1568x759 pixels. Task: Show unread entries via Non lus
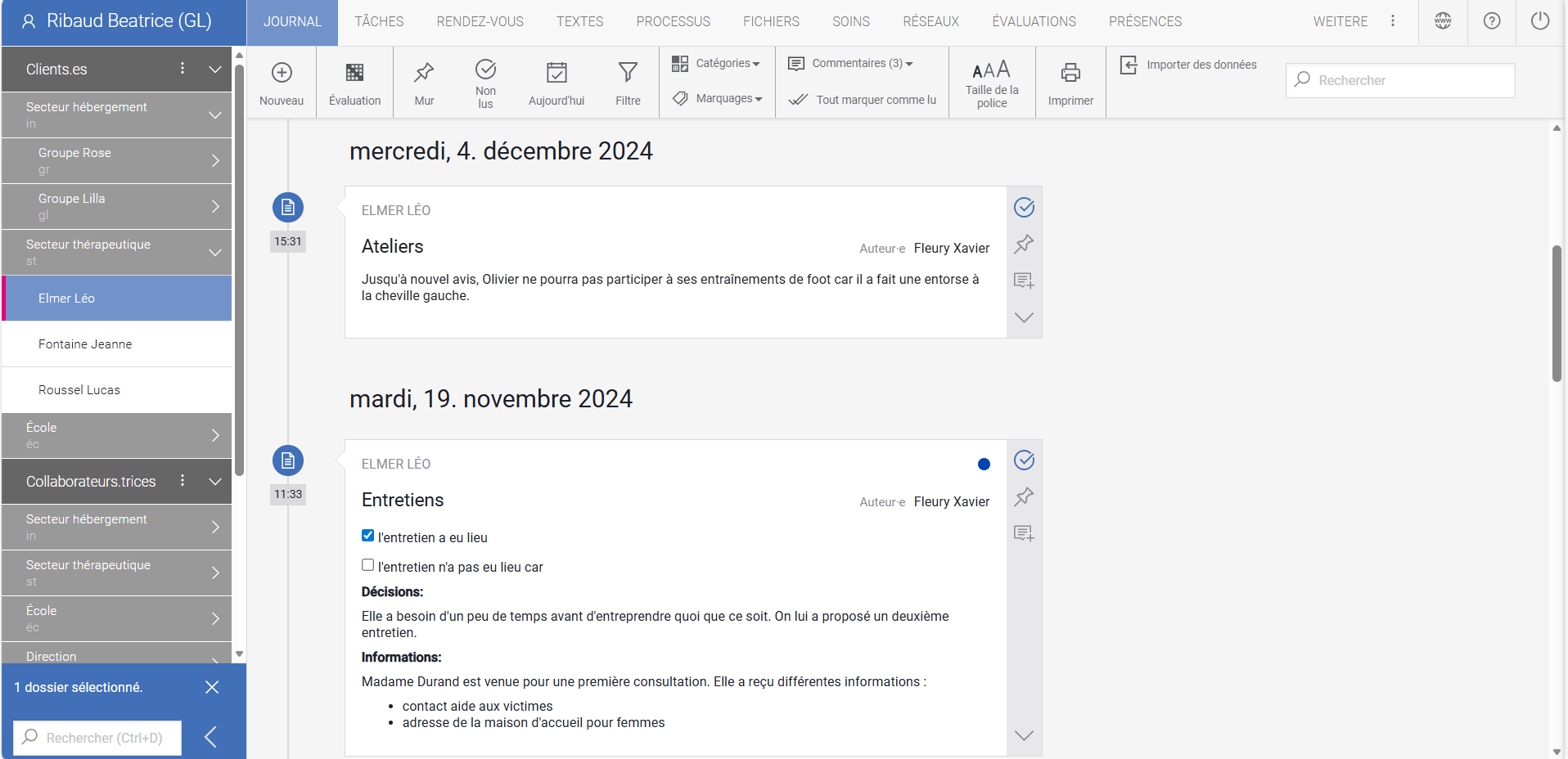(x=485, y=81)
